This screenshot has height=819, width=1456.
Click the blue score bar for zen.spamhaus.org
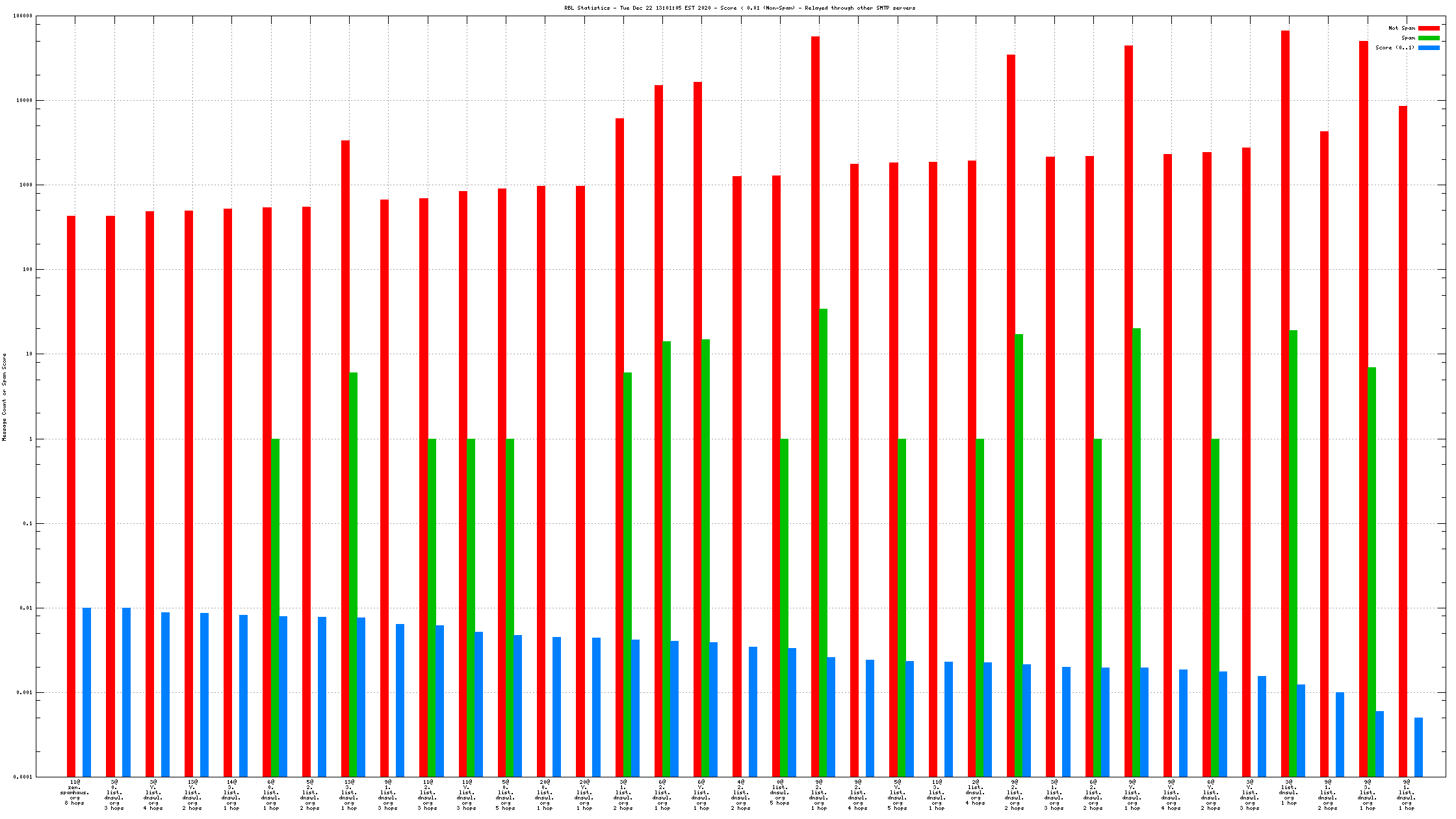(86, 692)
